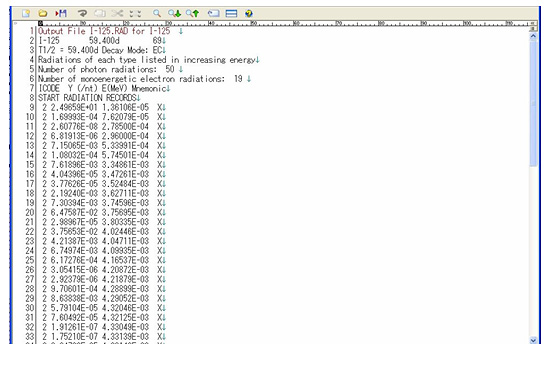
Task: Find next using magnifier with down arrow
Action: click(x=174, y=13)
